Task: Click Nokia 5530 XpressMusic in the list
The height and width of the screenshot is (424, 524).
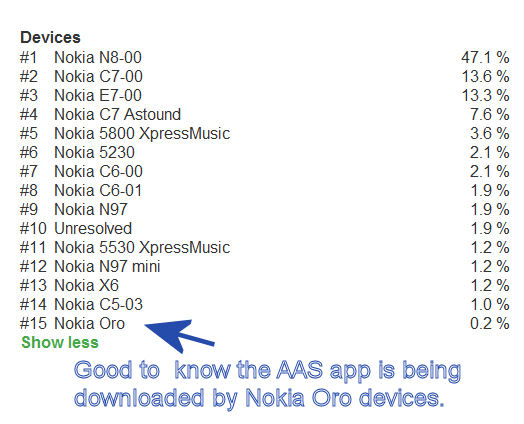Action: click(x=142, y=248)
